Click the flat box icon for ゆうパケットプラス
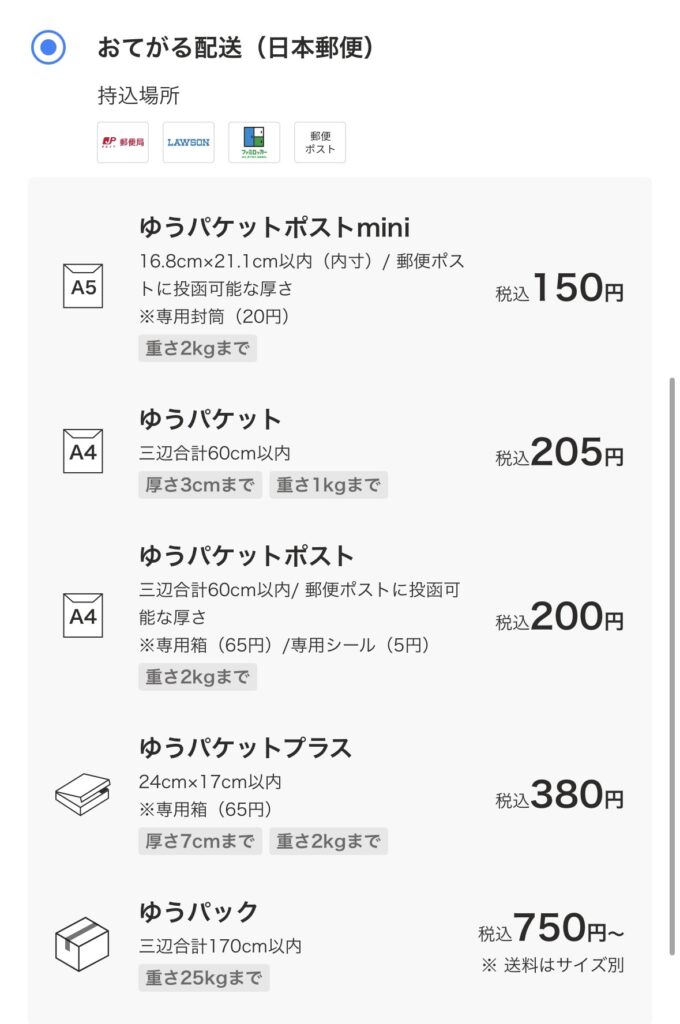Image resolution: width=680 pixels, height=1024 pixels. point(82,793)
